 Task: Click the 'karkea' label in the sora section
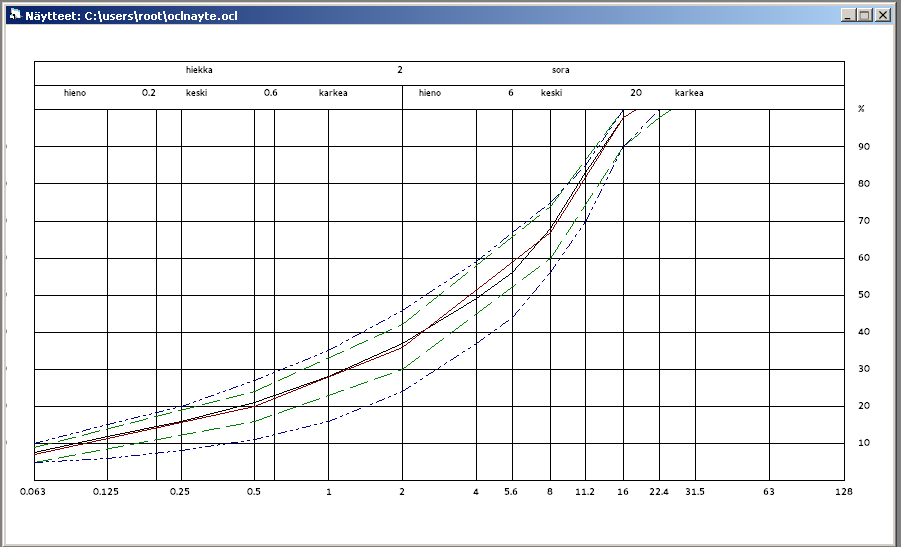point(689,93)
